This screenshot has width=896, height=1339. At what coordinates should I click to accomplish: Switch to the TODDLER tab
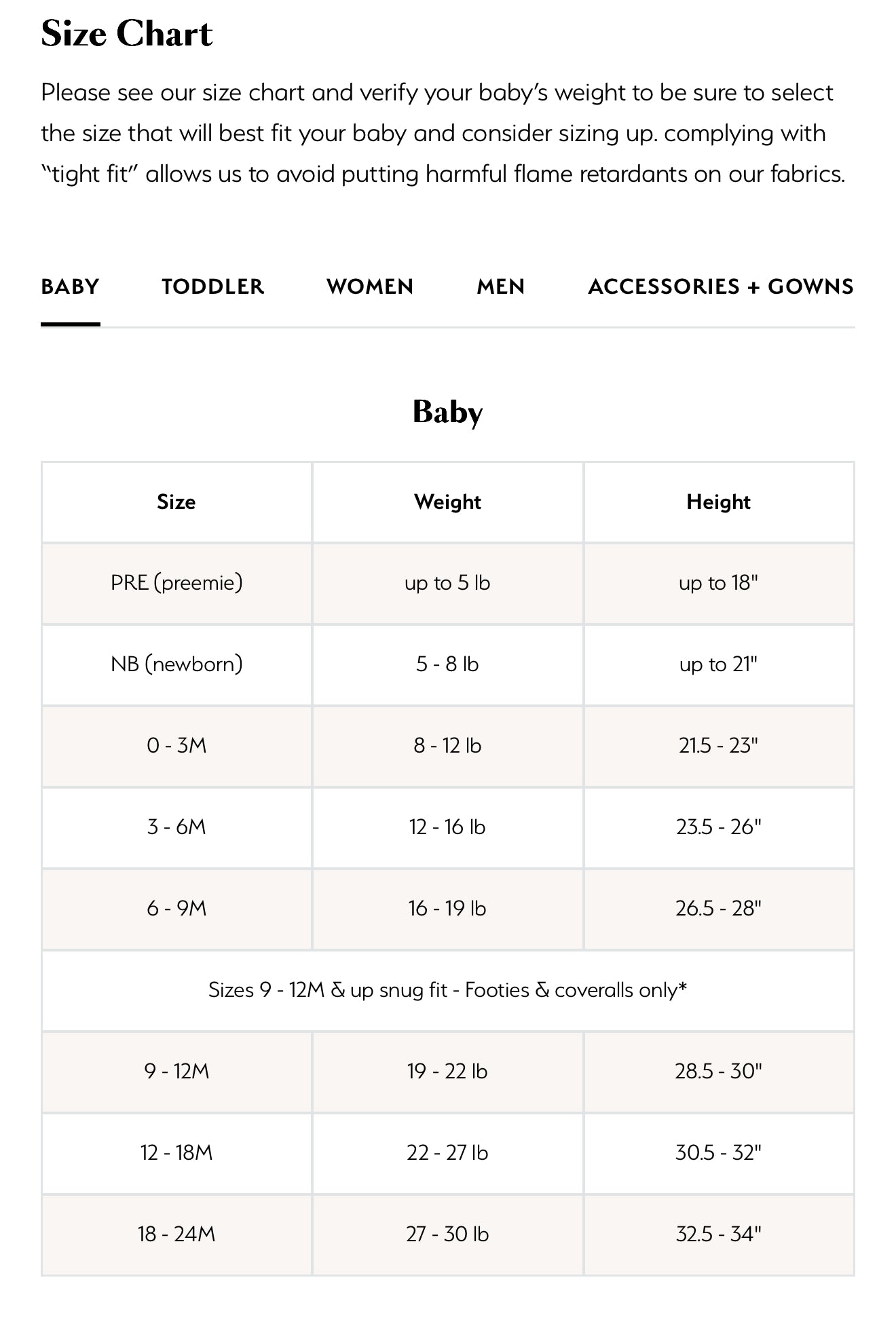click(212, 287)
